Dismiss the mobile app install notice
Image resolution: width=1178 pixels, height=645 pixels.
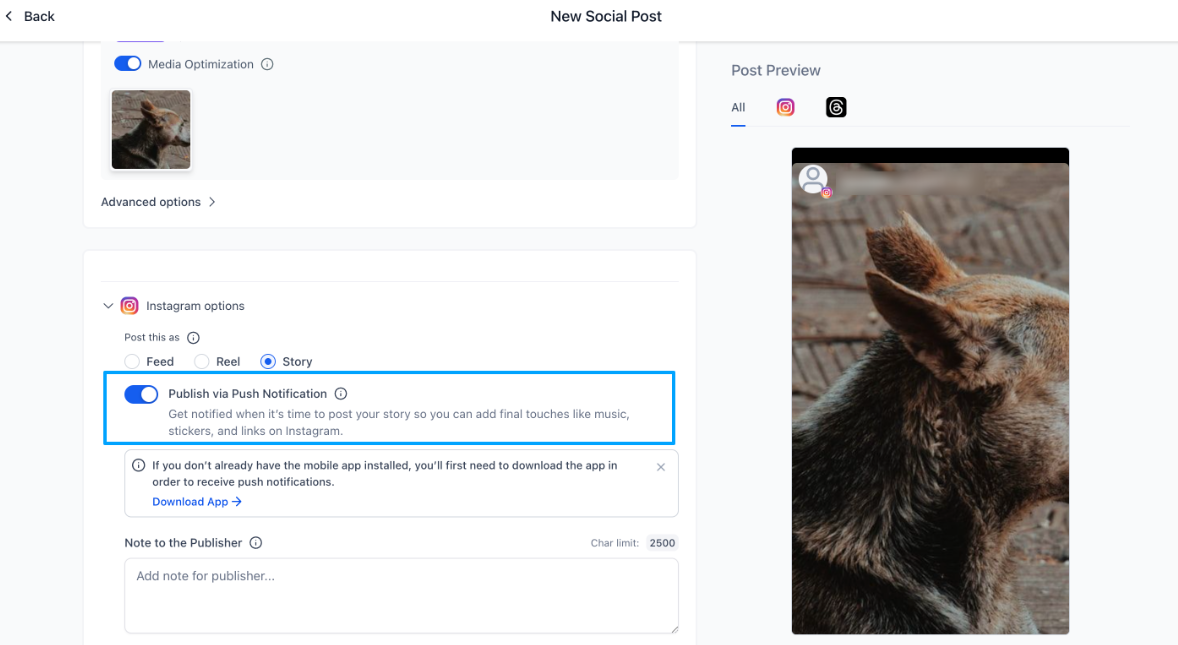pyautogui.click(x=661, y=467)
